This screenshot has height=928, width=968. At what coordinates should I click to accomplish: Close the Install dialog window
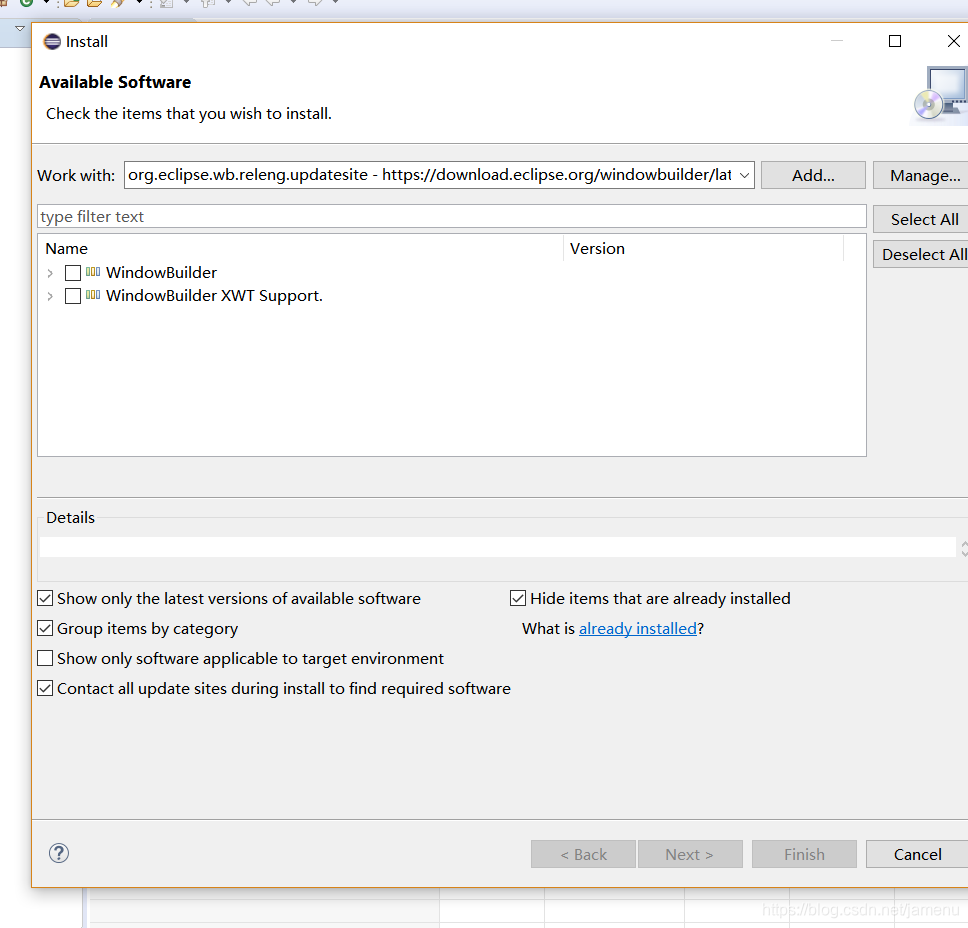click(953, 41)
